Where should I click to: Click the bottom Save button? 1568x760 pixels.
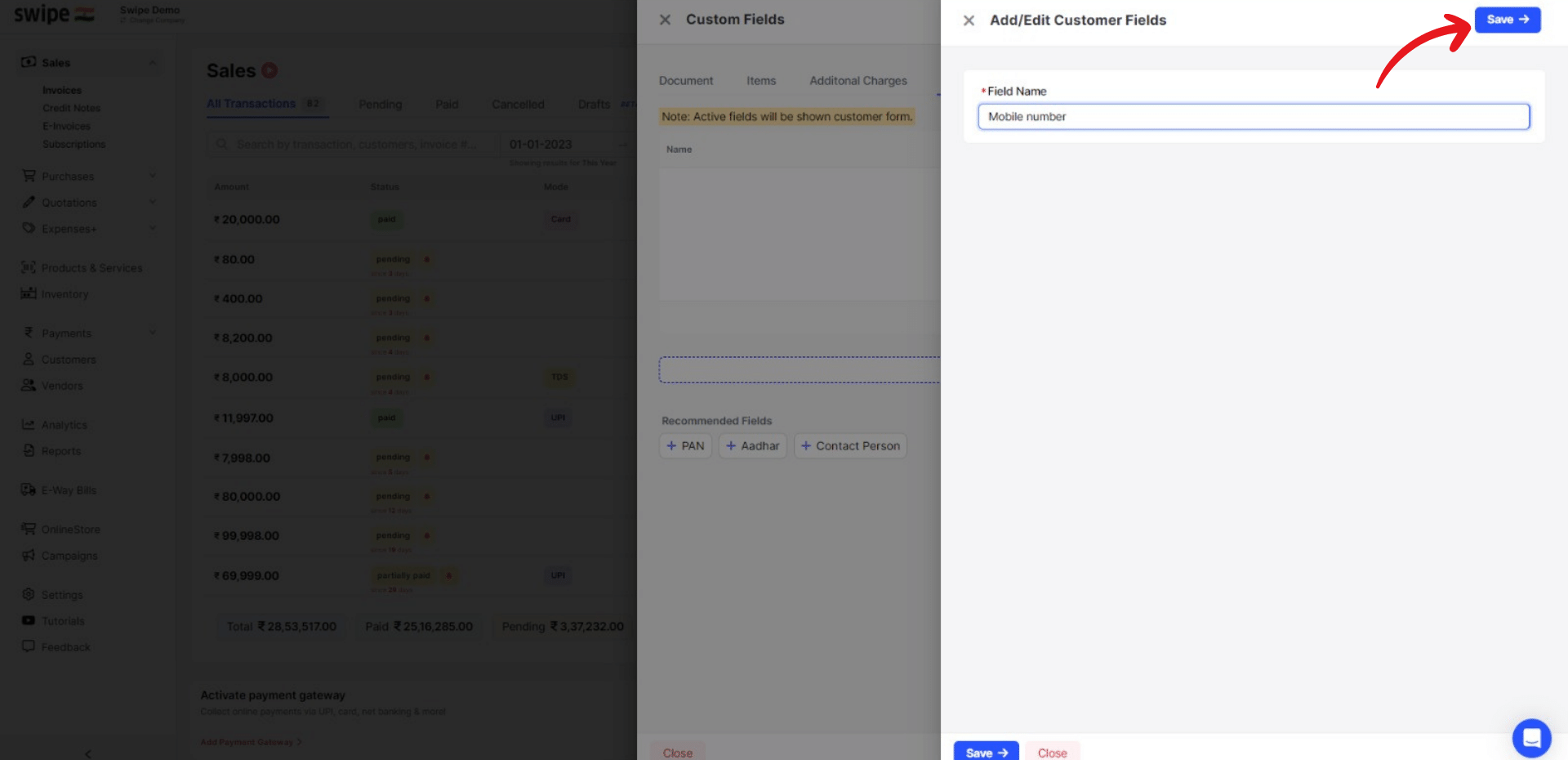click(987, 751)
